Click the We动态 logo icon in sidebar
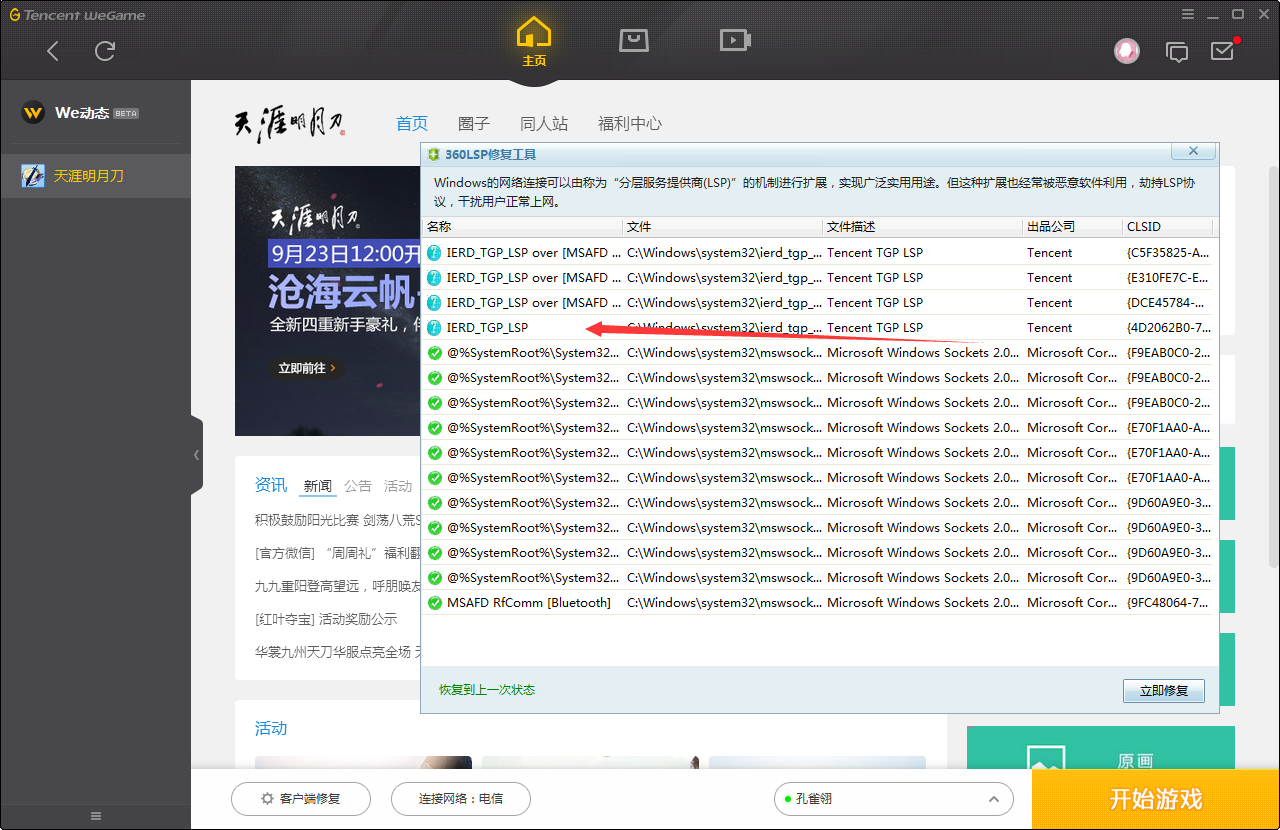The width and height of the screenshot is (1280, 830). point(33,113)
